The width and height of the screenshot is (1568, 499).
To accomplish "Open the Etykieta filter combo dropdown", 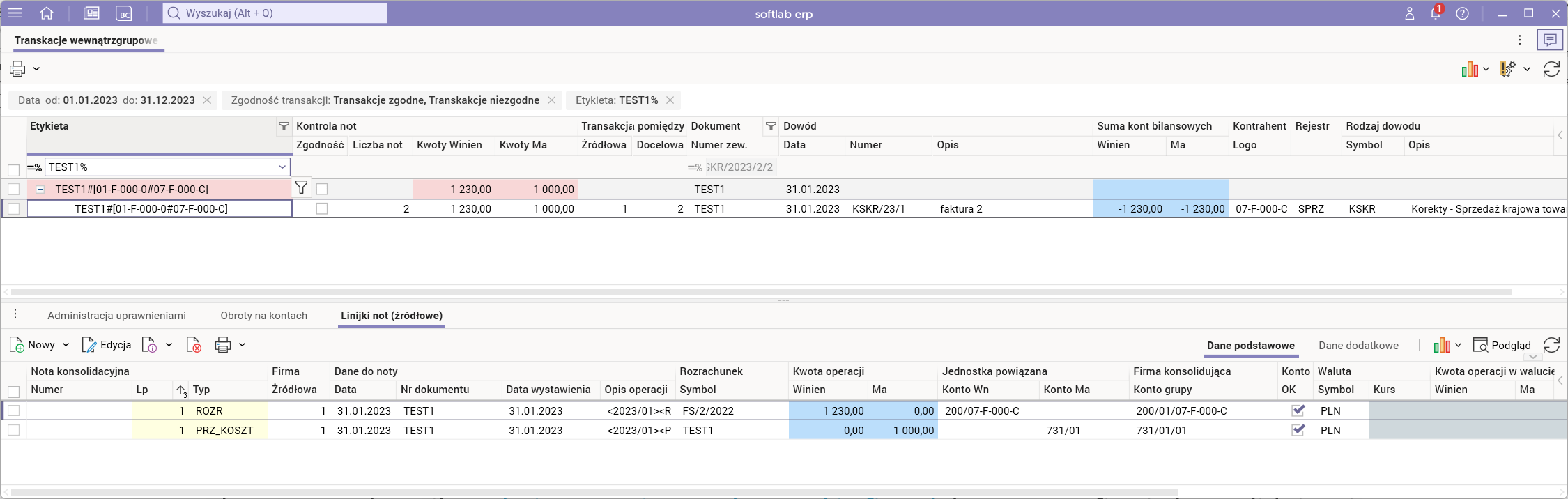I will (282, 167).
